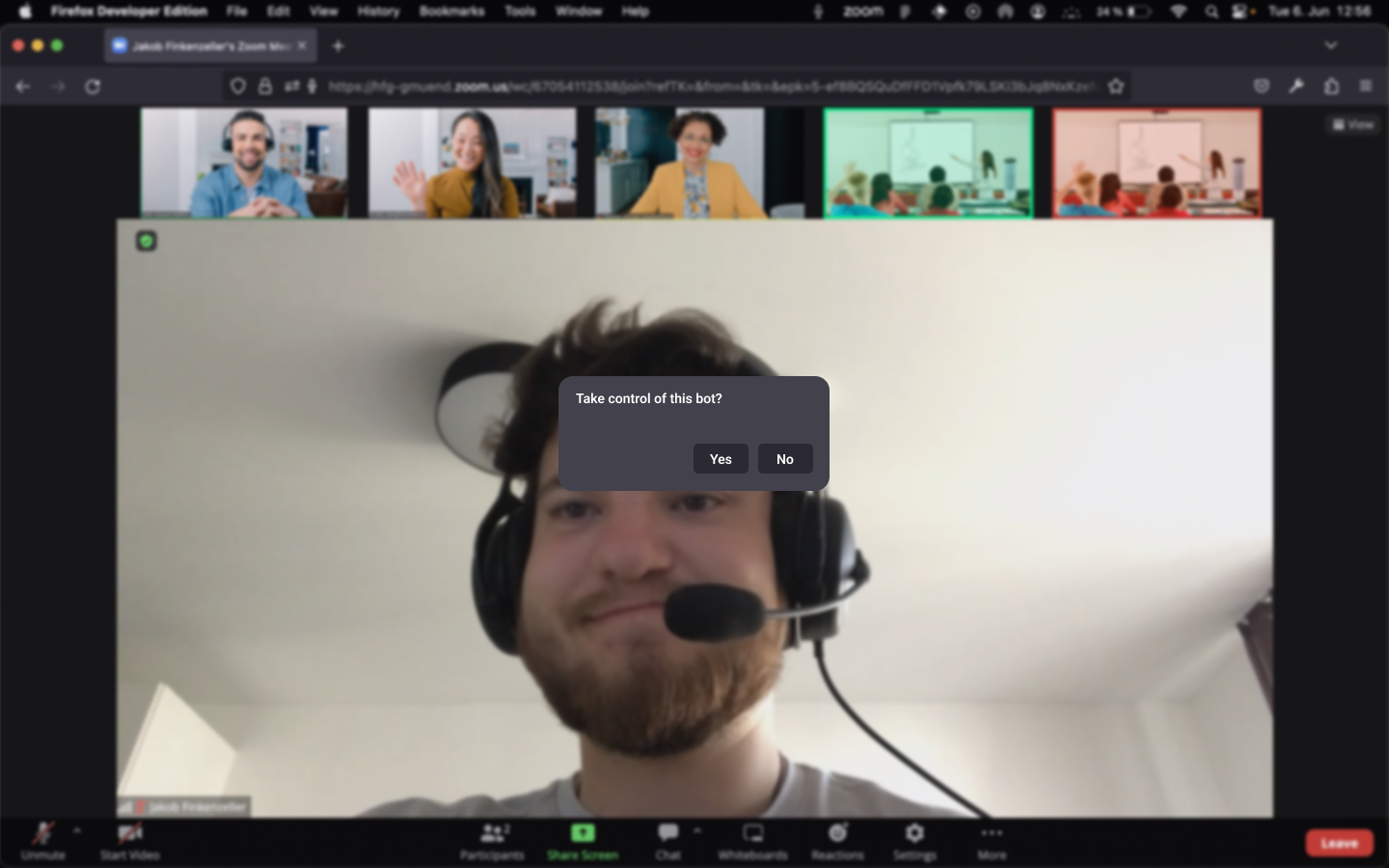Click the browser Back arrow
The width and height of the screenshot is (1389, 868).
pos(23,86)
